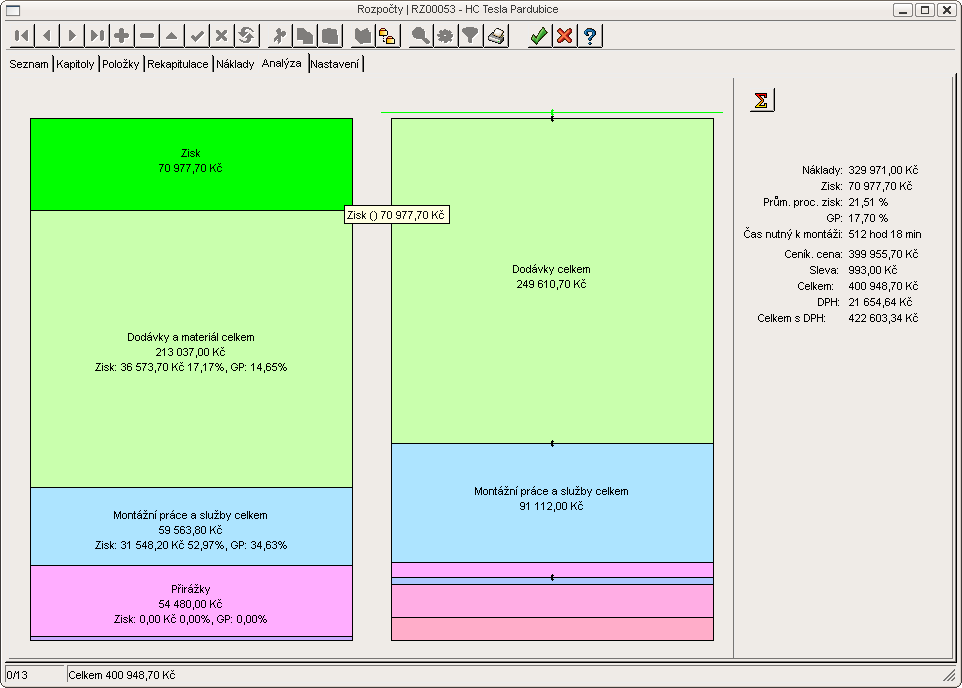Click the green Zisk chart segment
The image size is (962, 688).
pos(191,163)
